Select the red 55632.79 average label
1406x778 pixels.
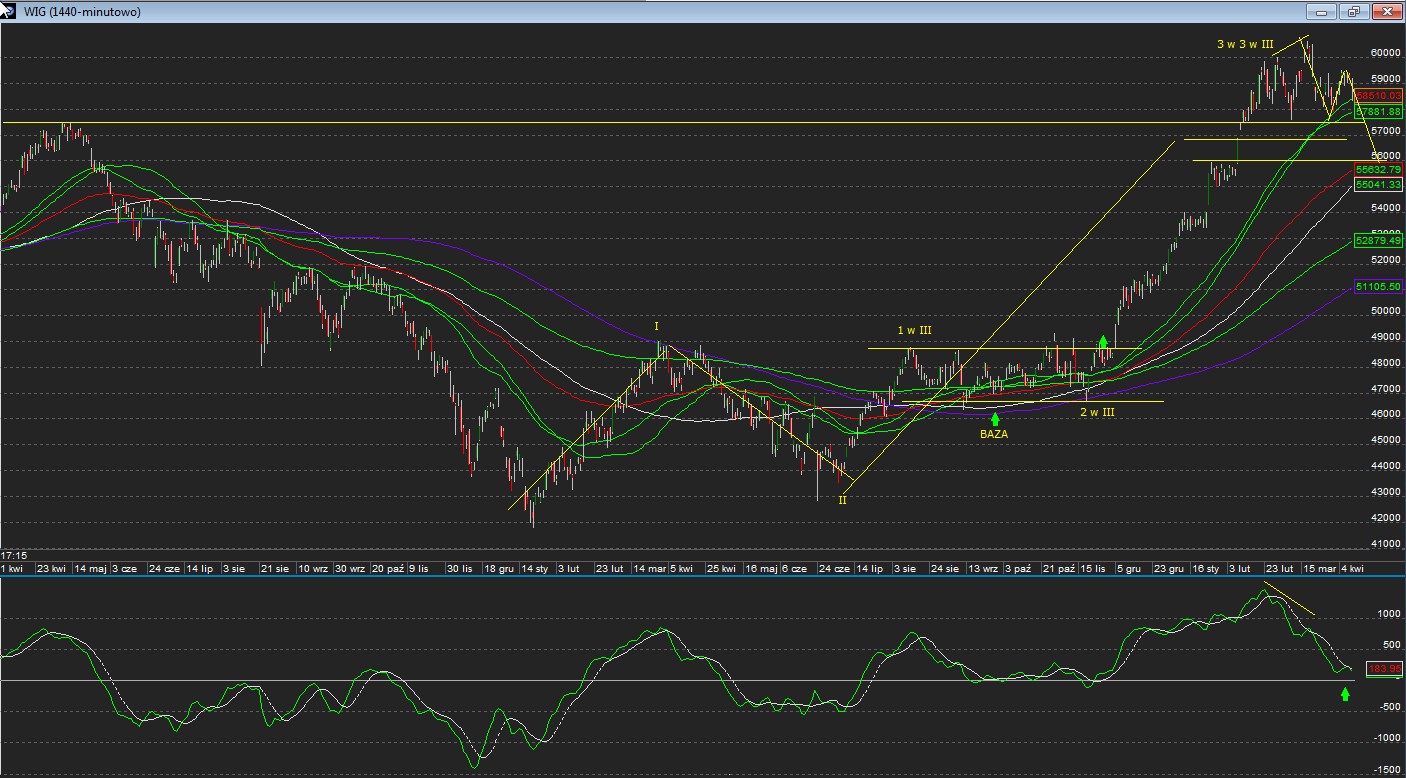pos(1378,169)
